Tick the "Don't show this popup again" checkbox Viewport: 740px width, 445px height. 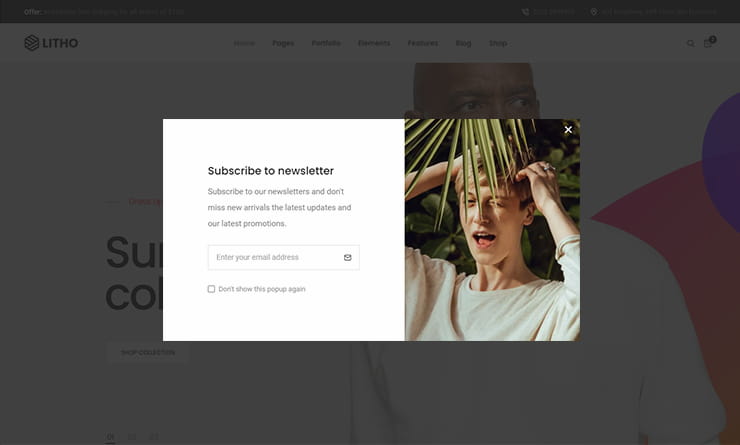(211, 289)
